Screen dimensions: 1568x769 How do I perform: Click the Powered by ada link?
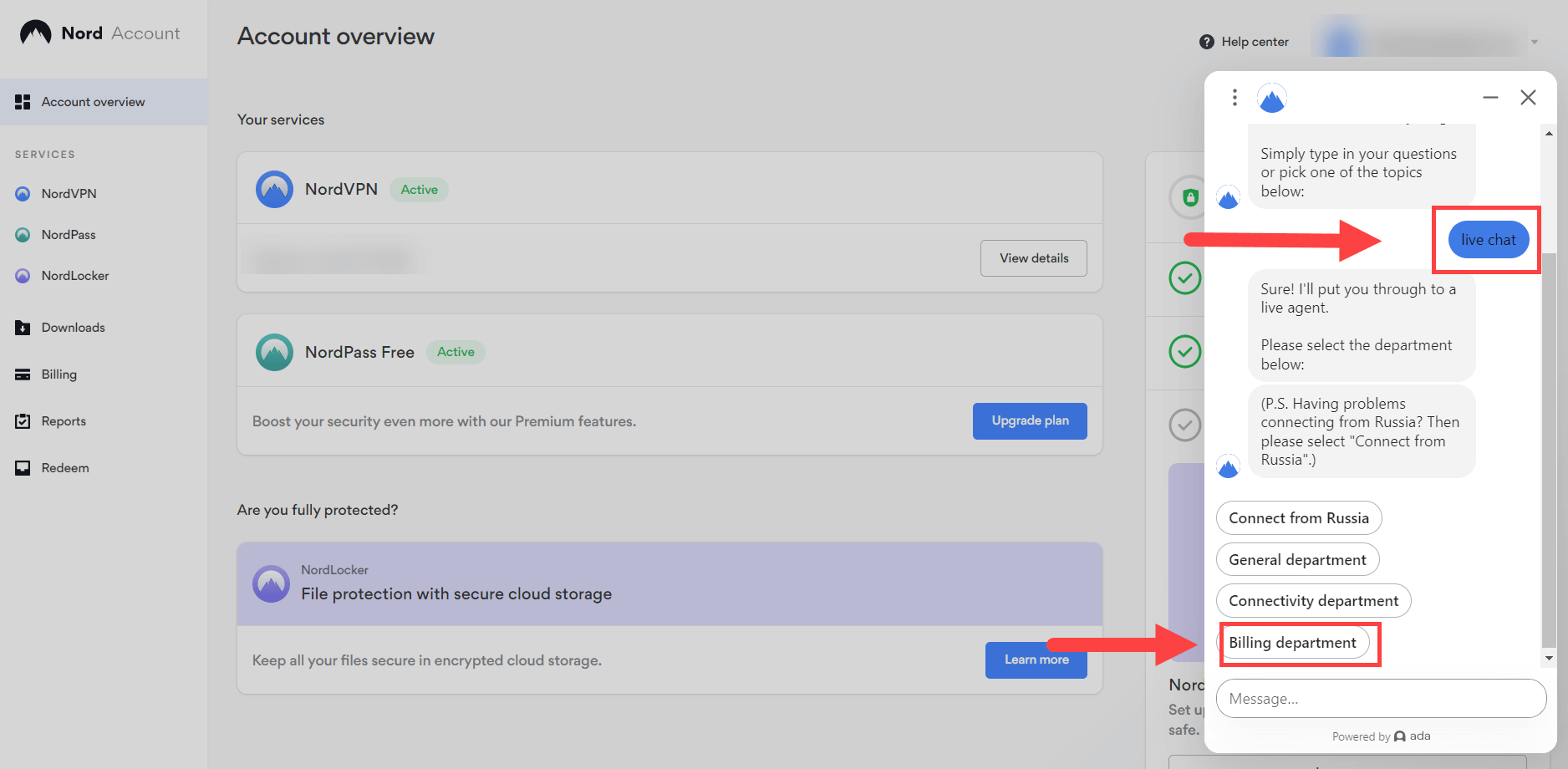coord(1381,736)
